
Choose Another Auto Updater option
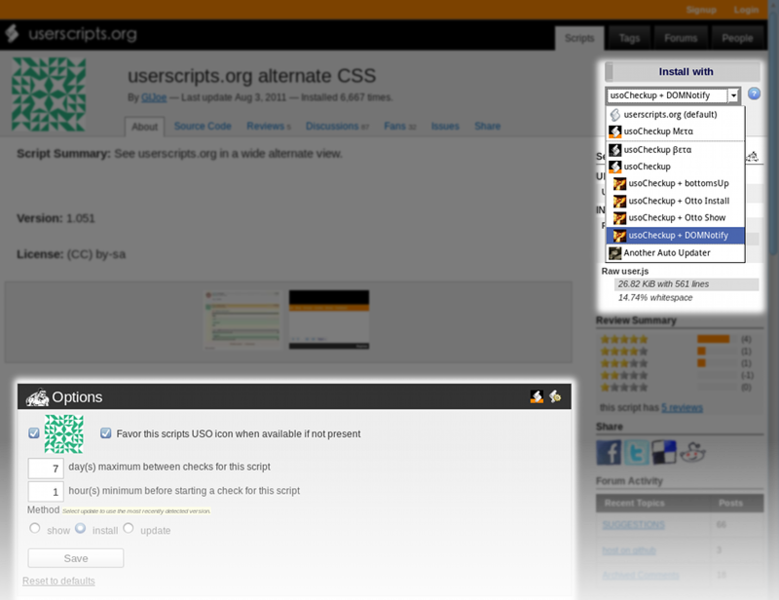point(676,253)
